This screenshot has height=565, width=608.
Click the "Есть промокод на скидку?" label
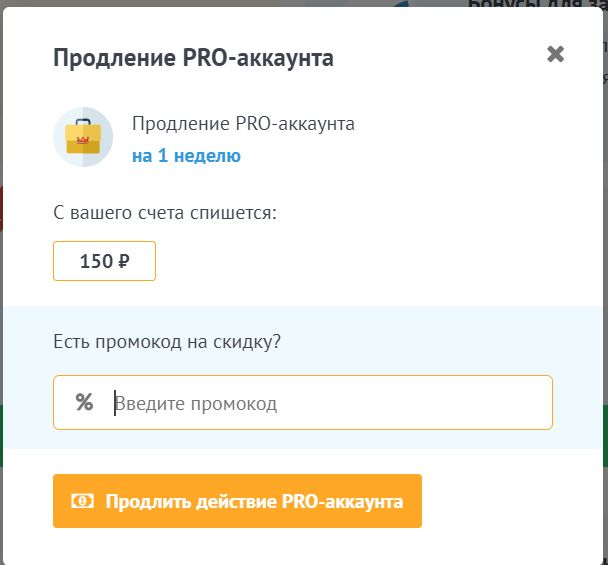[167, 341]
